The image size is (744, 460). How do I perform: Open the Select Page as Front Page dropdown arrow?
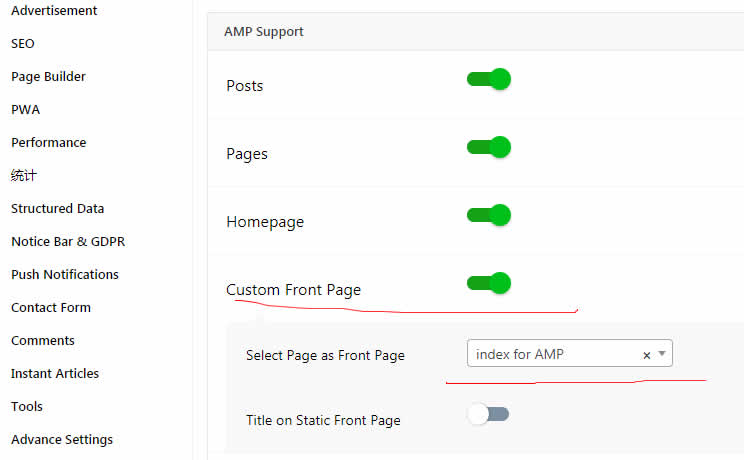pyautogui.click(x=662, y=354)
